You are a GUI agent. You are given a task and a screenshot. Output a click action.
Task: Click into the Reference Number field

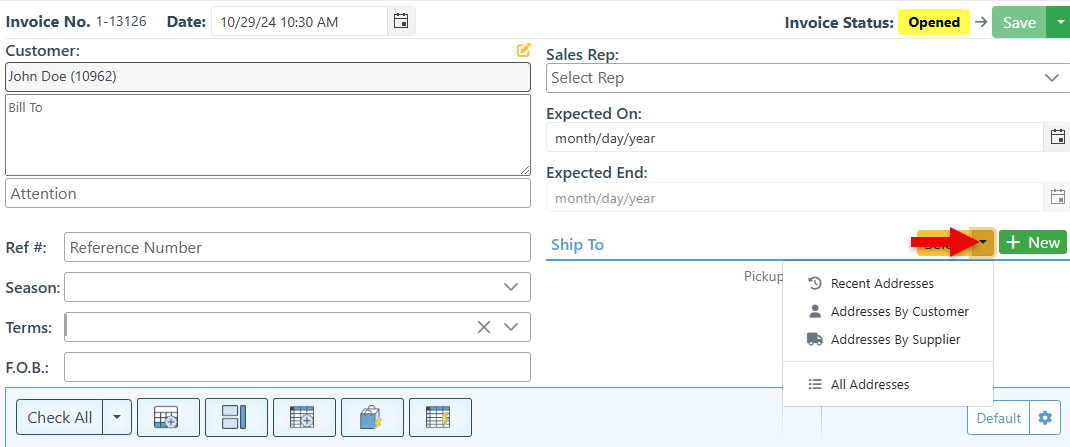297,247
